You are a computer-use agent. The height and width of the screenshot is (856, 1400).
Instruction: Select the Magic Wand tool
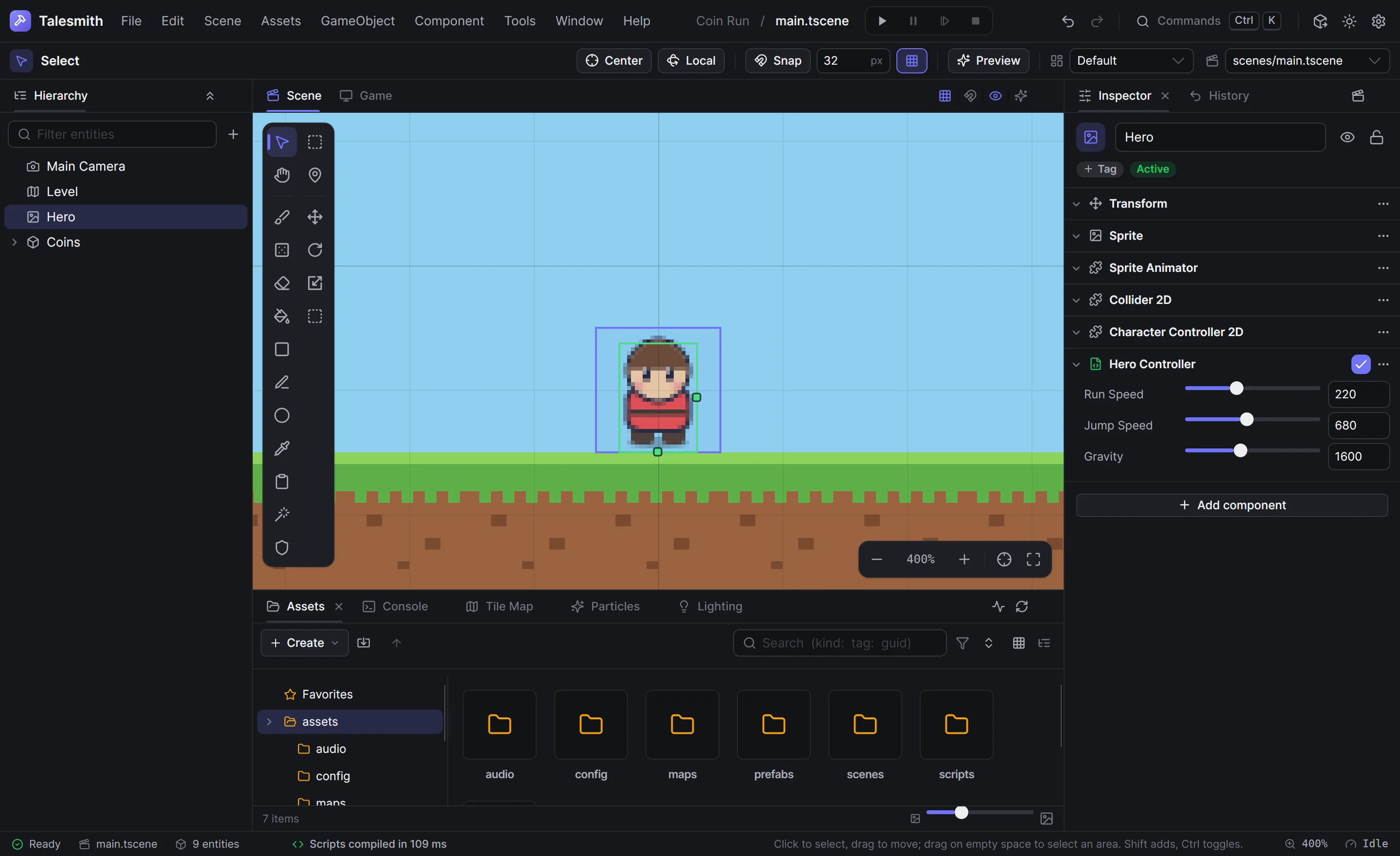282,515
